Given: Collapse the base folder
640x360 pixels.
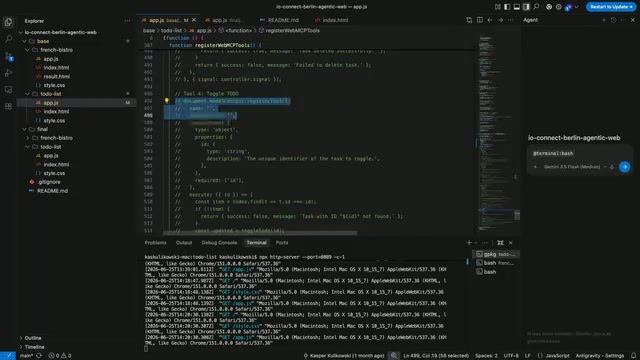Looking at the screenshot, I should tap(43, 41).
